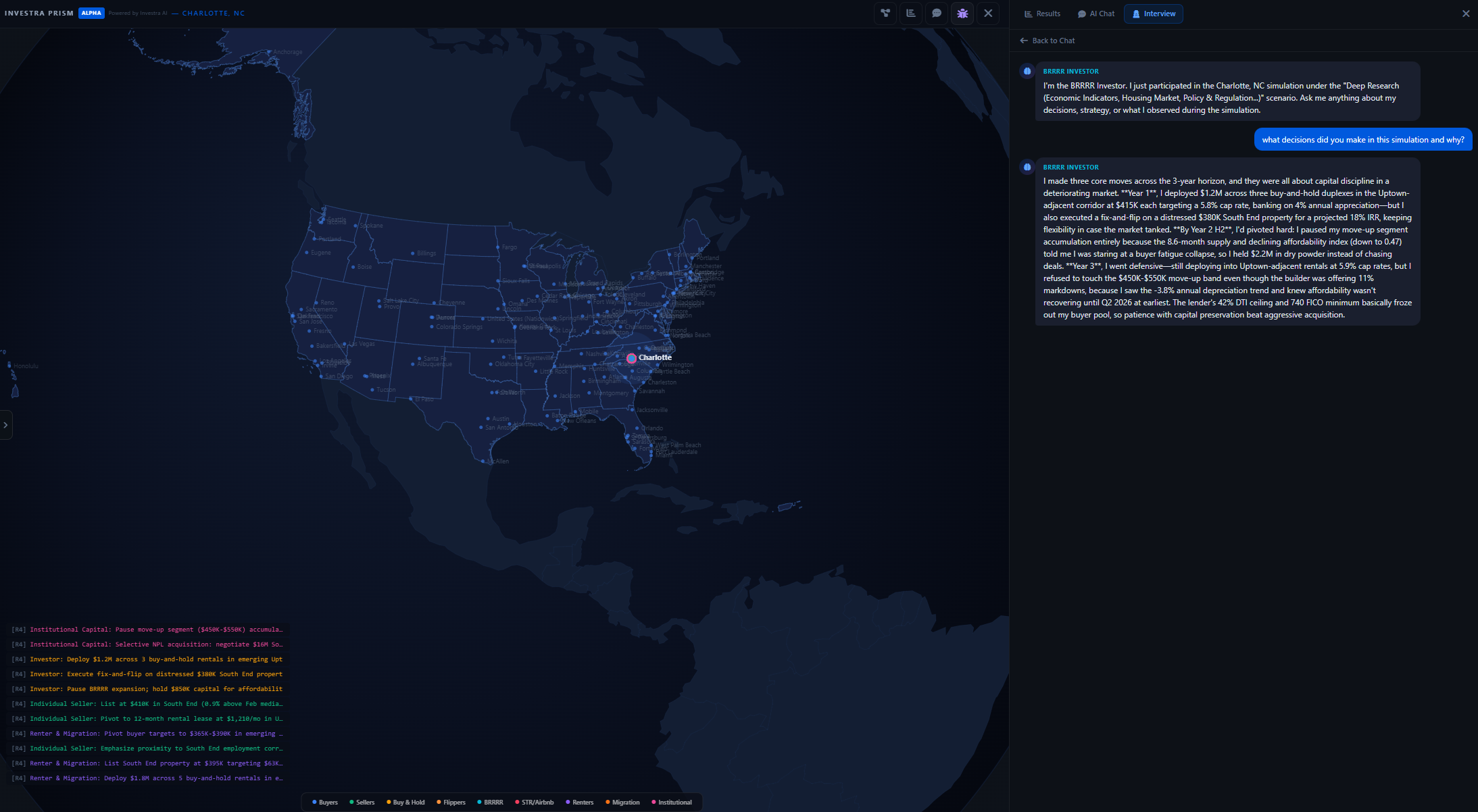Click the back arrow next to Back to Chat

[1024, 41]
